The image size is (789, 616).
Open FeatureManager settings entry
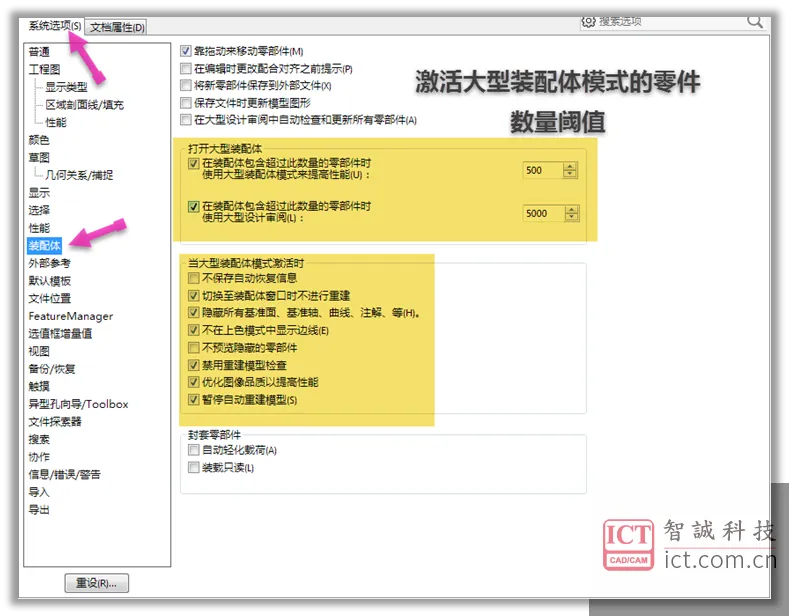(x=70, y=316)
